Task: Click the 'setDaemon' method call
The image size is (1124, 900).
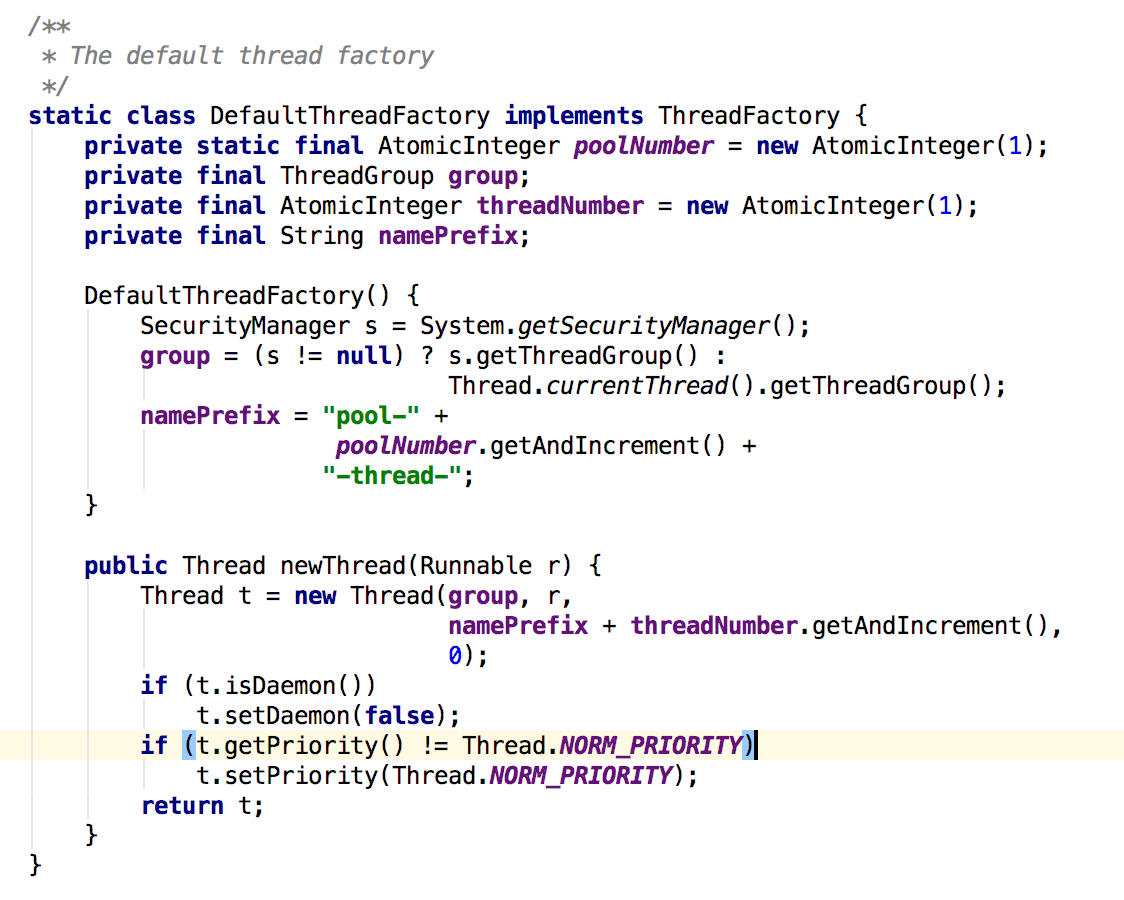Action: pyautogui.click(x=287, y=717)
